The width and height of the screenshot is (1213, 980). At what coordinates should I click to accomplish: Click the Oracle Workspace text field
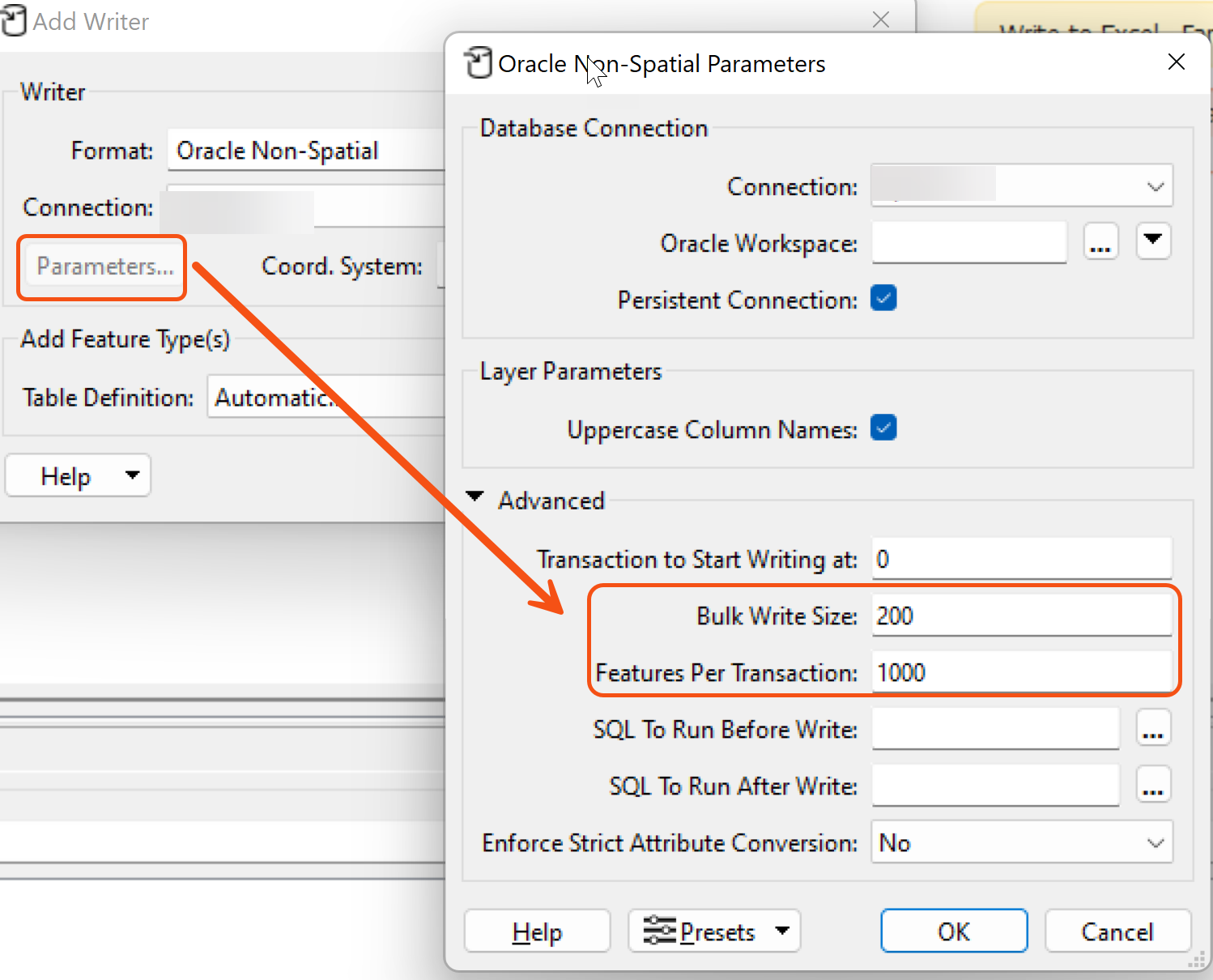tap(969, 242)
